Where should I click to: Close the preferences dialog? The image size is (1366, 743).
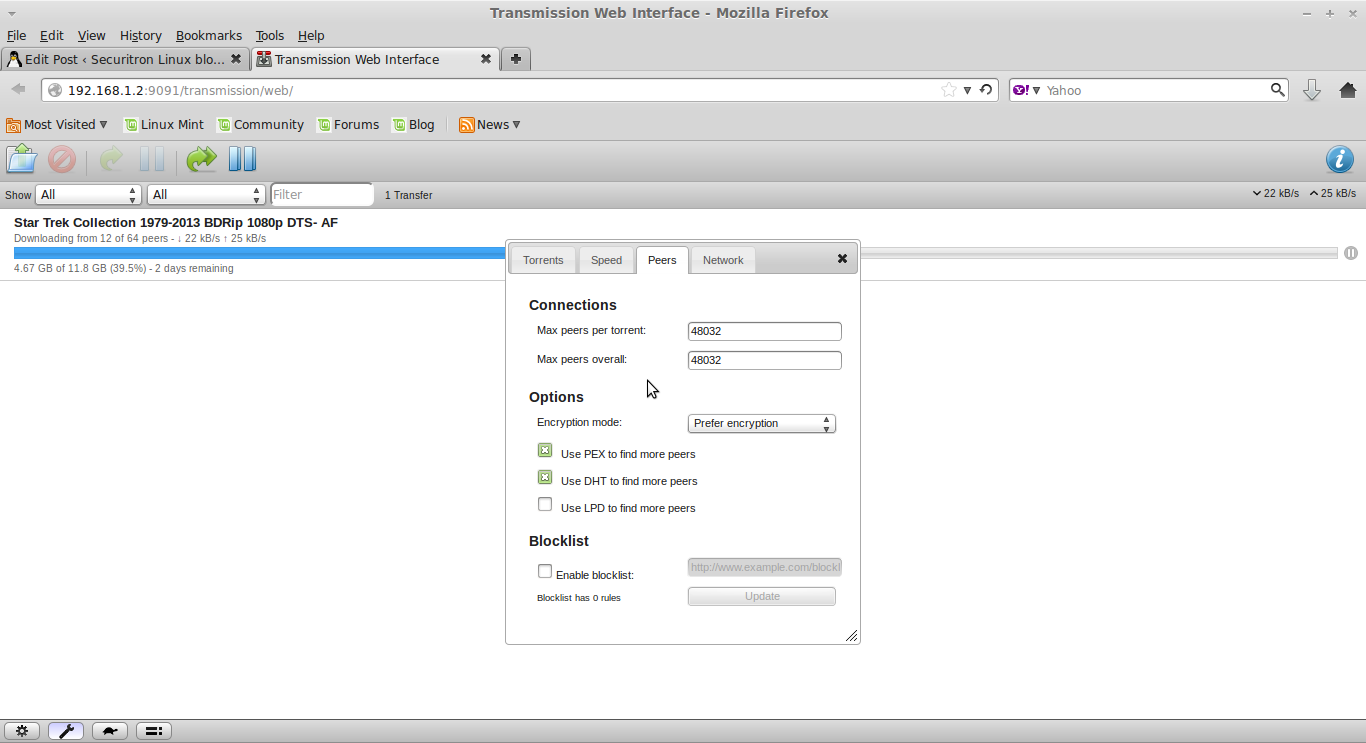842,258
